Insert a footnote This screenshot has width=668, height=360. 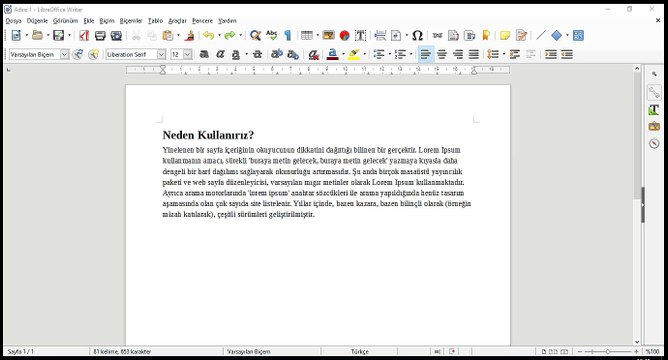454,35
